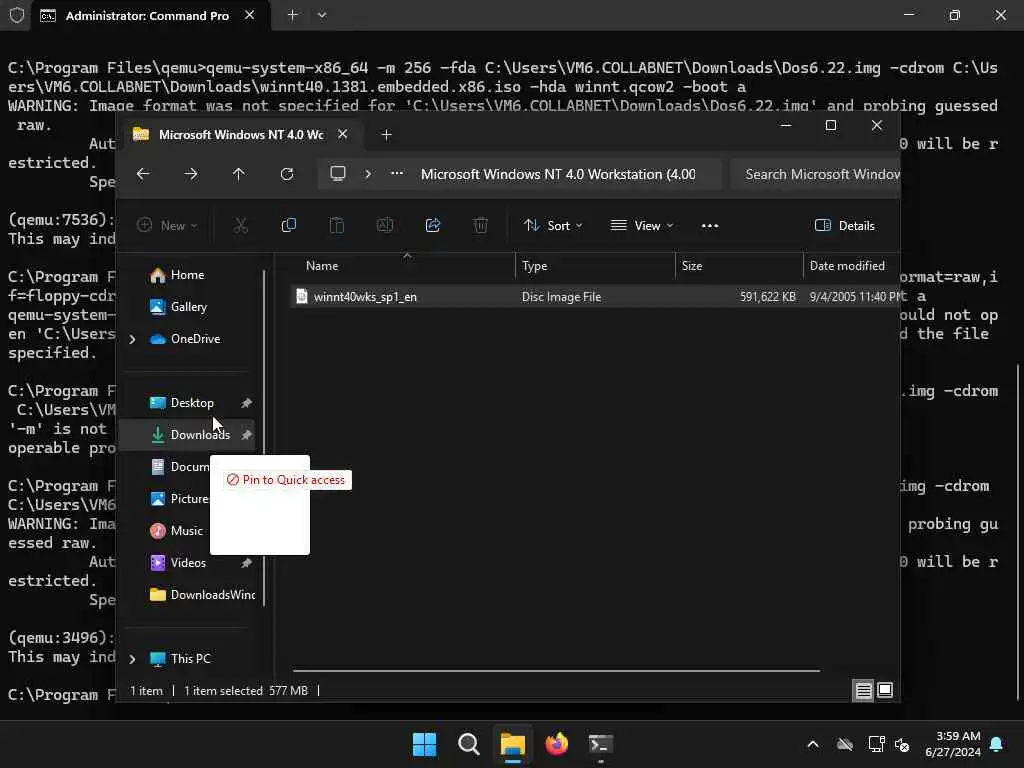The width and height of the screenshot is (1024, 768).
Task: Switch to large thumbnails view layout
Action: [885, 690]
